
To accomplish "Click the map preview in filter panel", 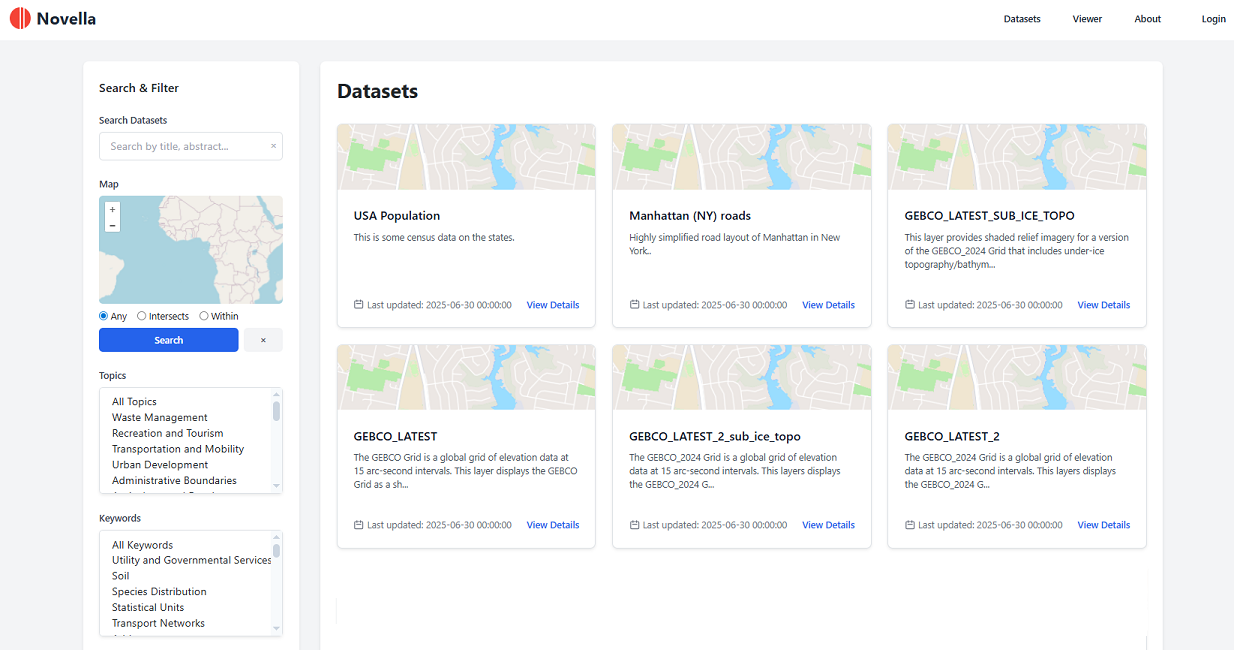I will coord(191,250).
